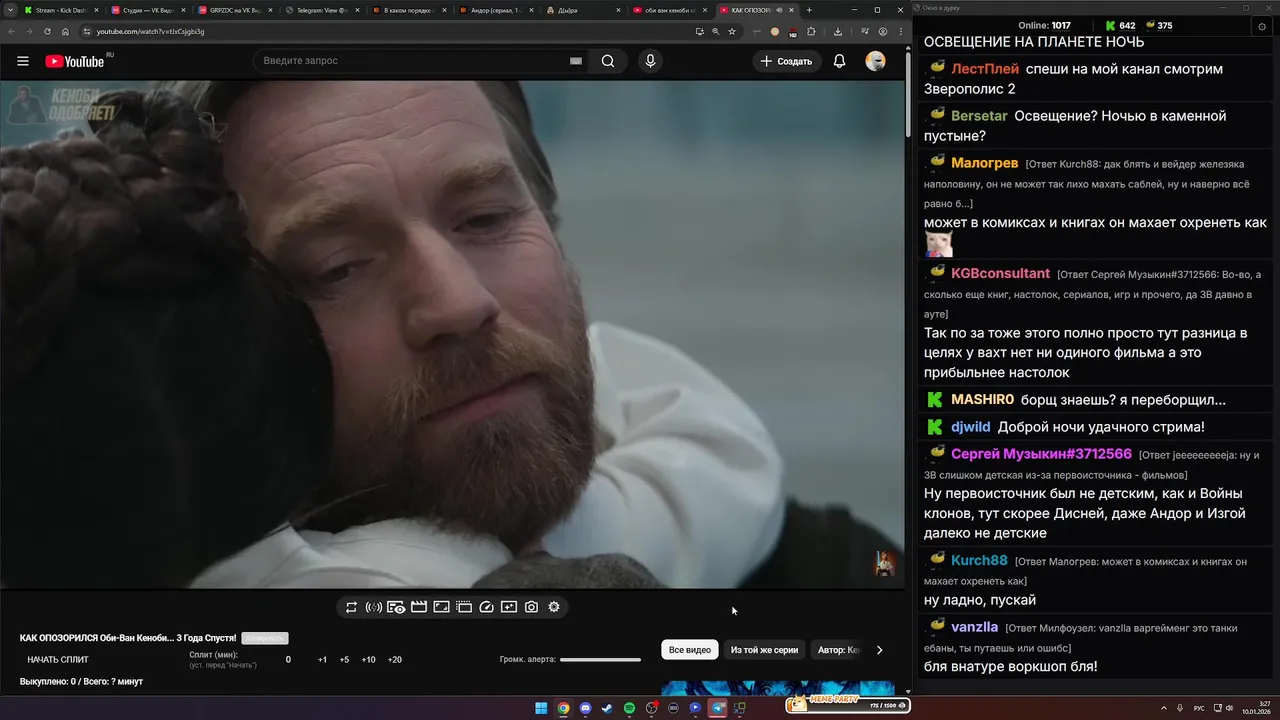The width and height of the screenshot is (1280, 720).
Task: Click the YouTube search magnifier button
Action: [608, 61]
